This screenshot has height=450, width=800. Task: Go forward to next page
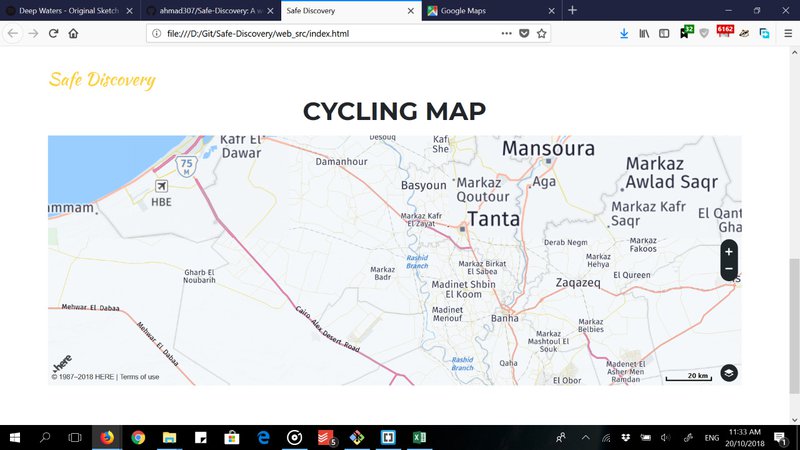point(33,34)
